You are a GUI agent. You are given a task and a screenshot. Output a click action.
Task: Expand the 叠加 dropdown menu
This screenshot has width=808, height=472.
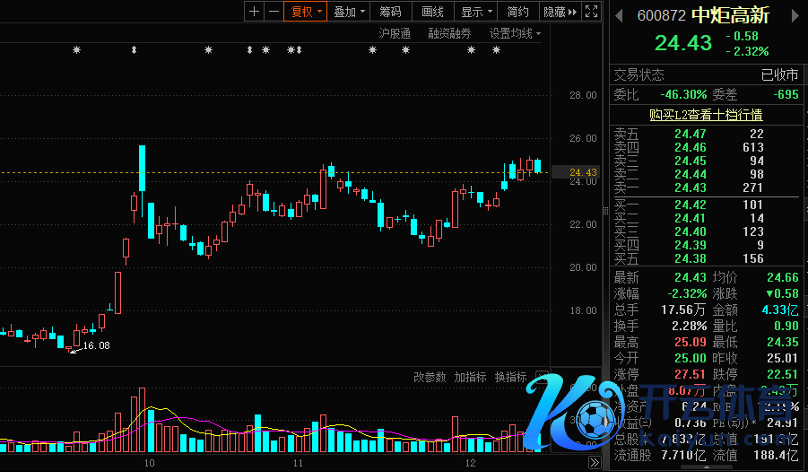348,12
